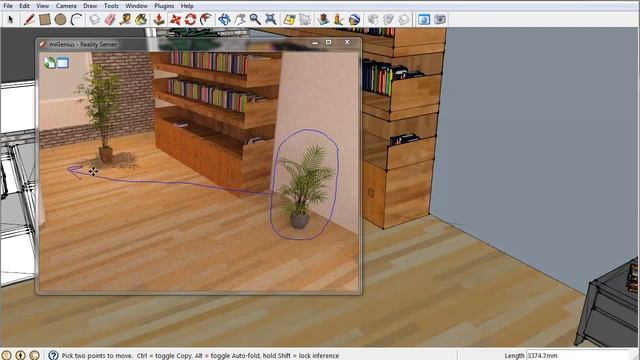This screenshot has width=640, height=360.
Task: Select the Move tool
Action: coord(175,19)
